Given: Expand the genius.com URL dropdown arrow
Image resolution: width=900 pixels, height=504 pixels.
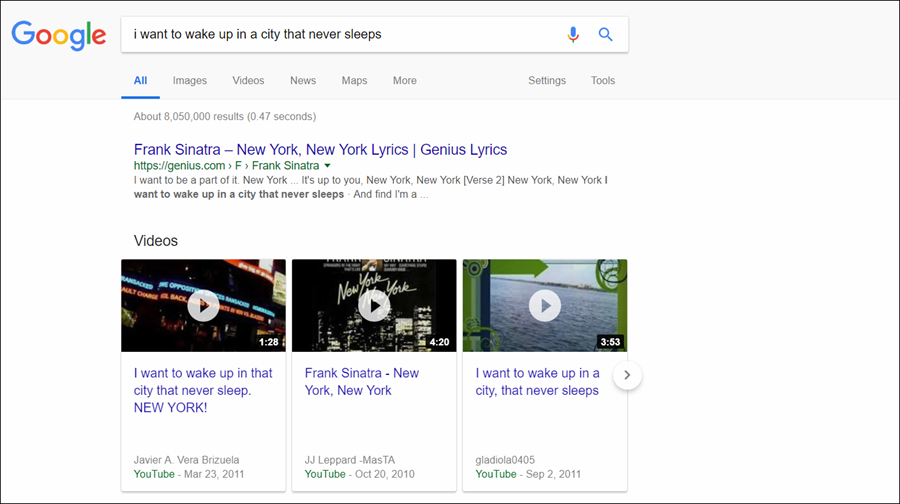Looking at the screenshot, I should tap(327, 166).
